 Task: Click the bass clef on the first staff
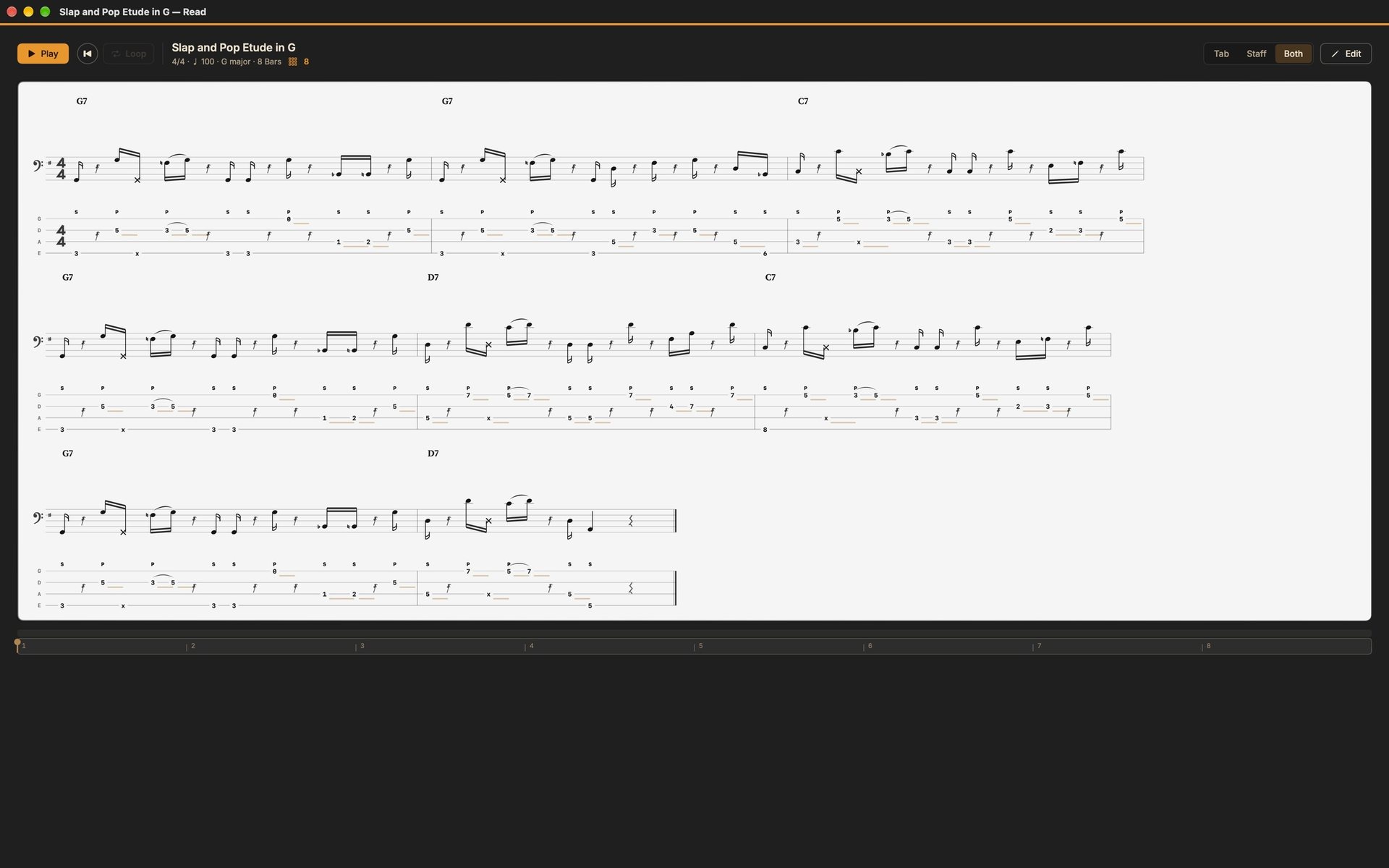(38, 166)
